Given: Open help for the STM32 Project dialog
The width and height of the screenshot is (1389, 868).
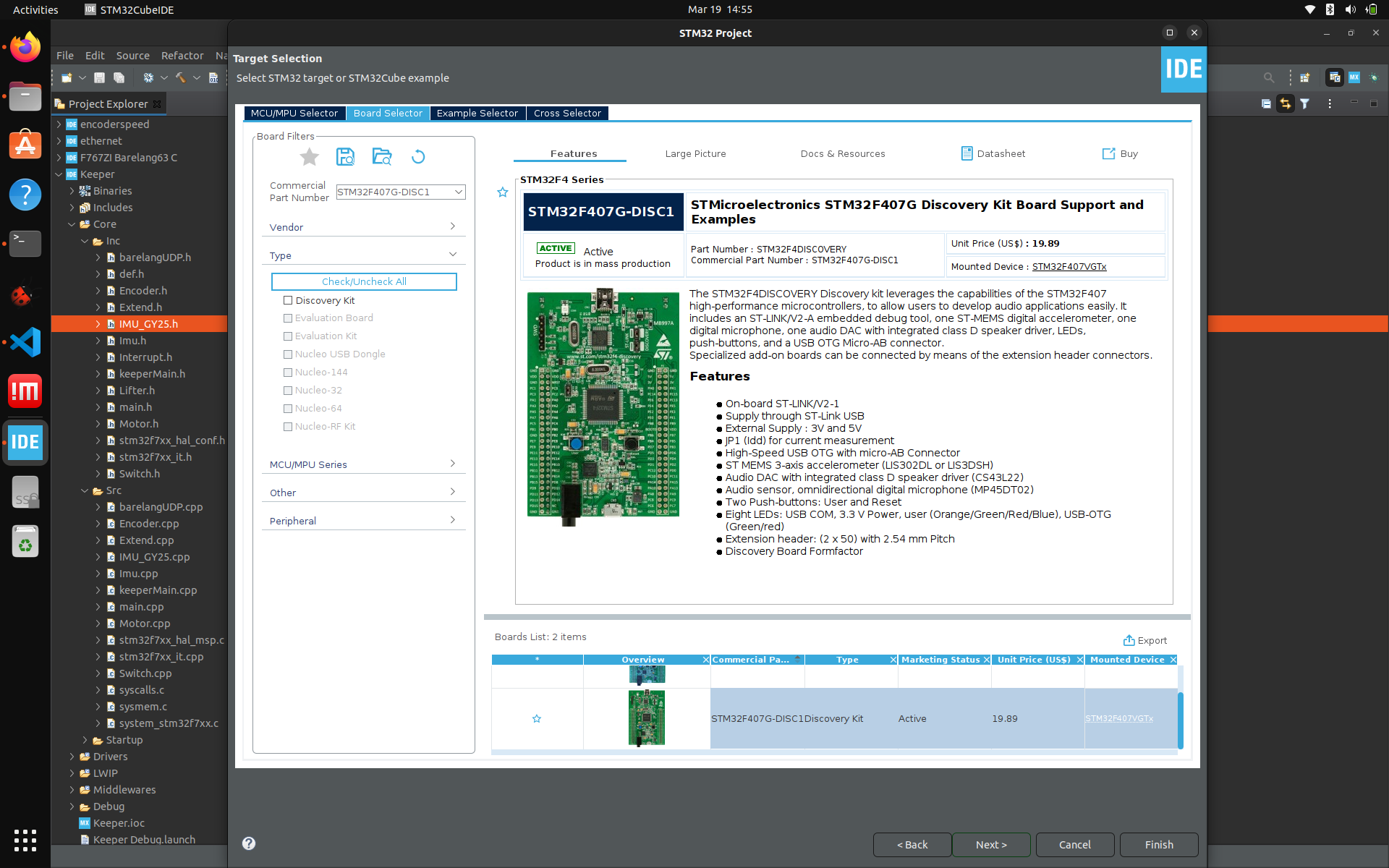Looking at the screenshot, I should tap(249, 843).
